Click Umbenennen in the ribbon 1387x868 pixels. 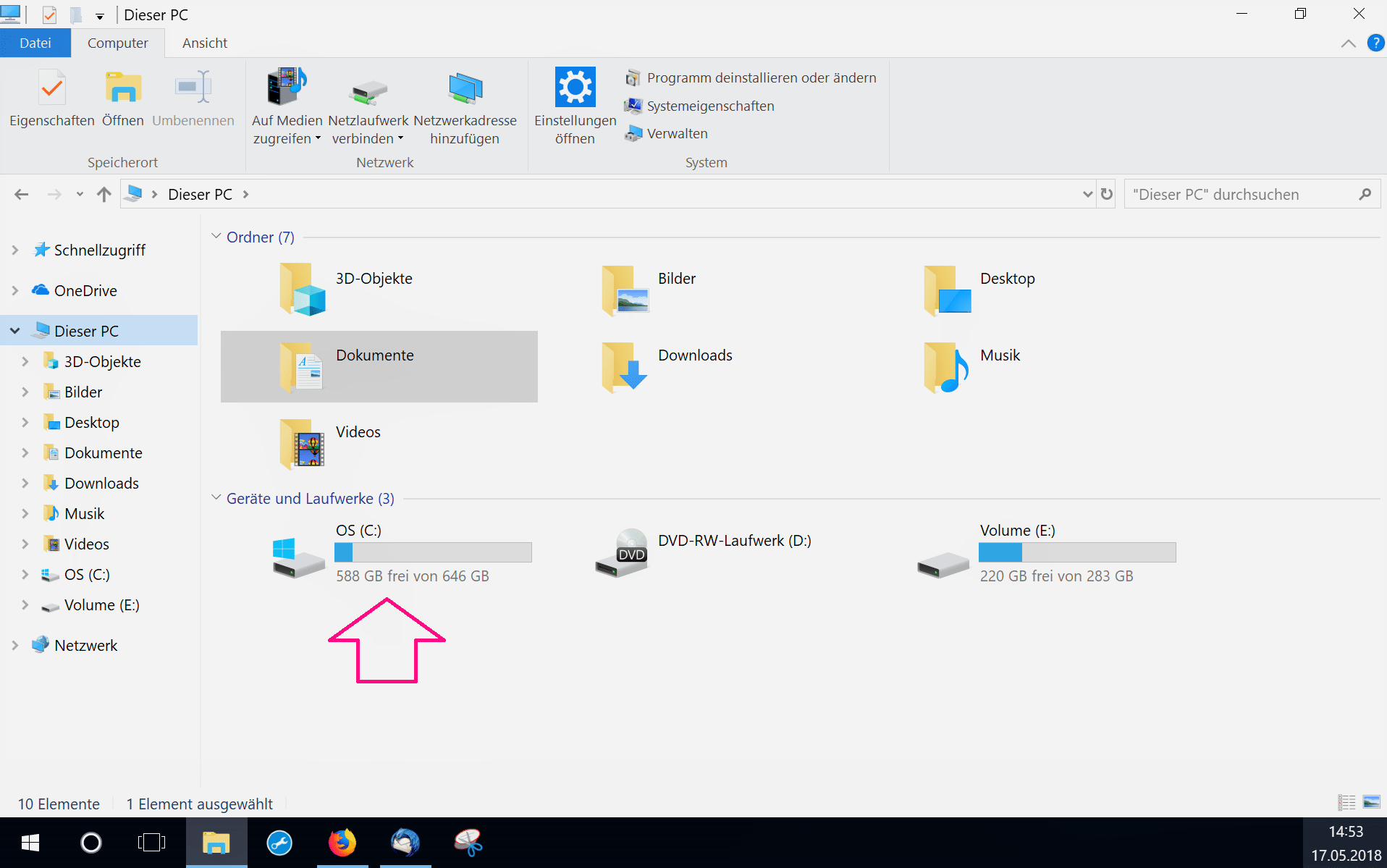pos(192,98)
